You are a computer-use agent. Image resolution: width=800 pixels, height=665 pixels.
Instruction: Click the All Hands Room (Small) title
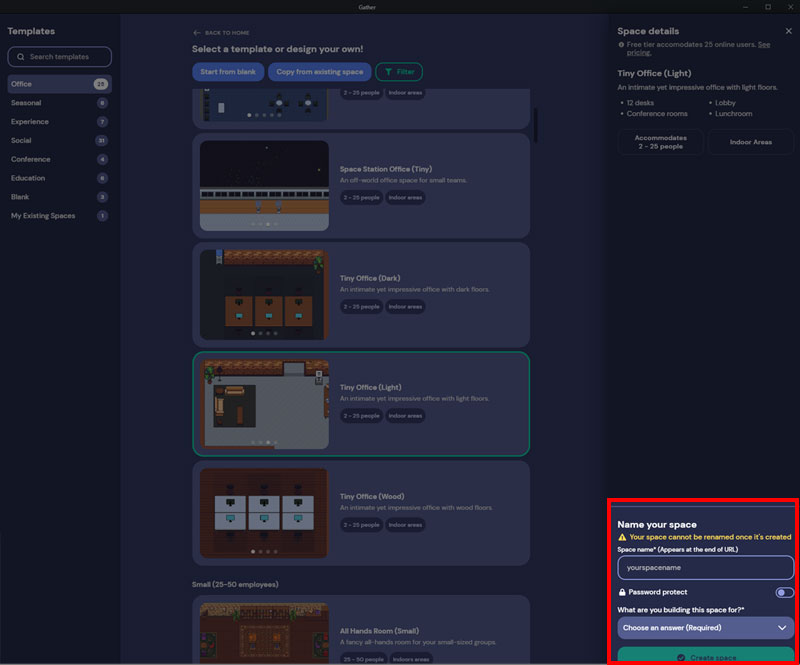(x=381, y=631)
